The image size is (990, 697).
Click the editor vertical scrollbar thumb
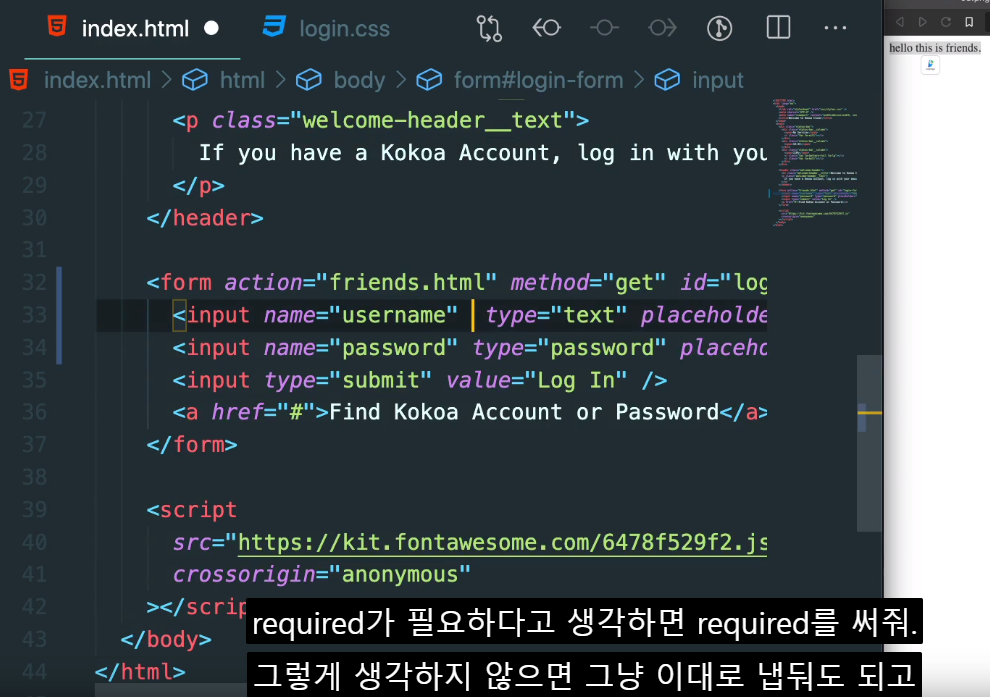point(869,443)
